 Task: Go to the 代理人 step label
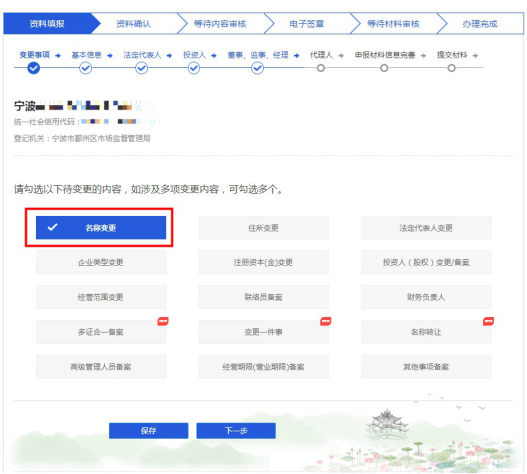321,55
